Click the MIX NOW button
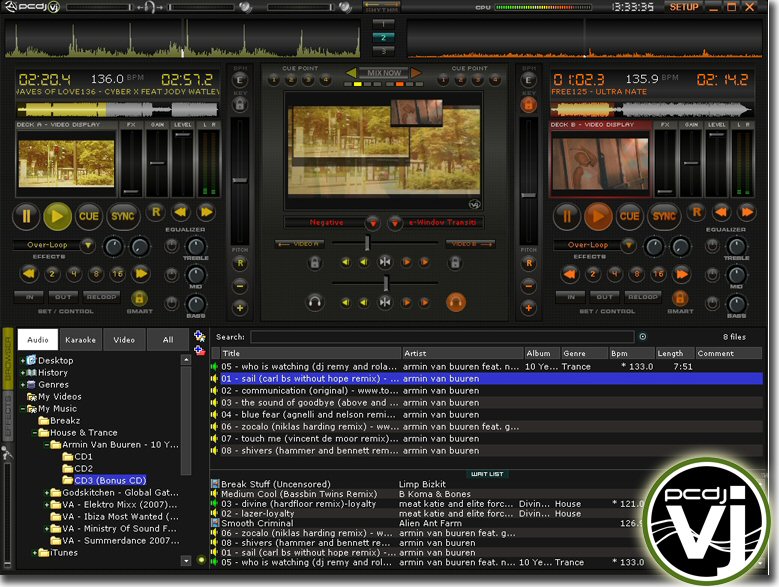779x587 pixels. pos(384,73)
